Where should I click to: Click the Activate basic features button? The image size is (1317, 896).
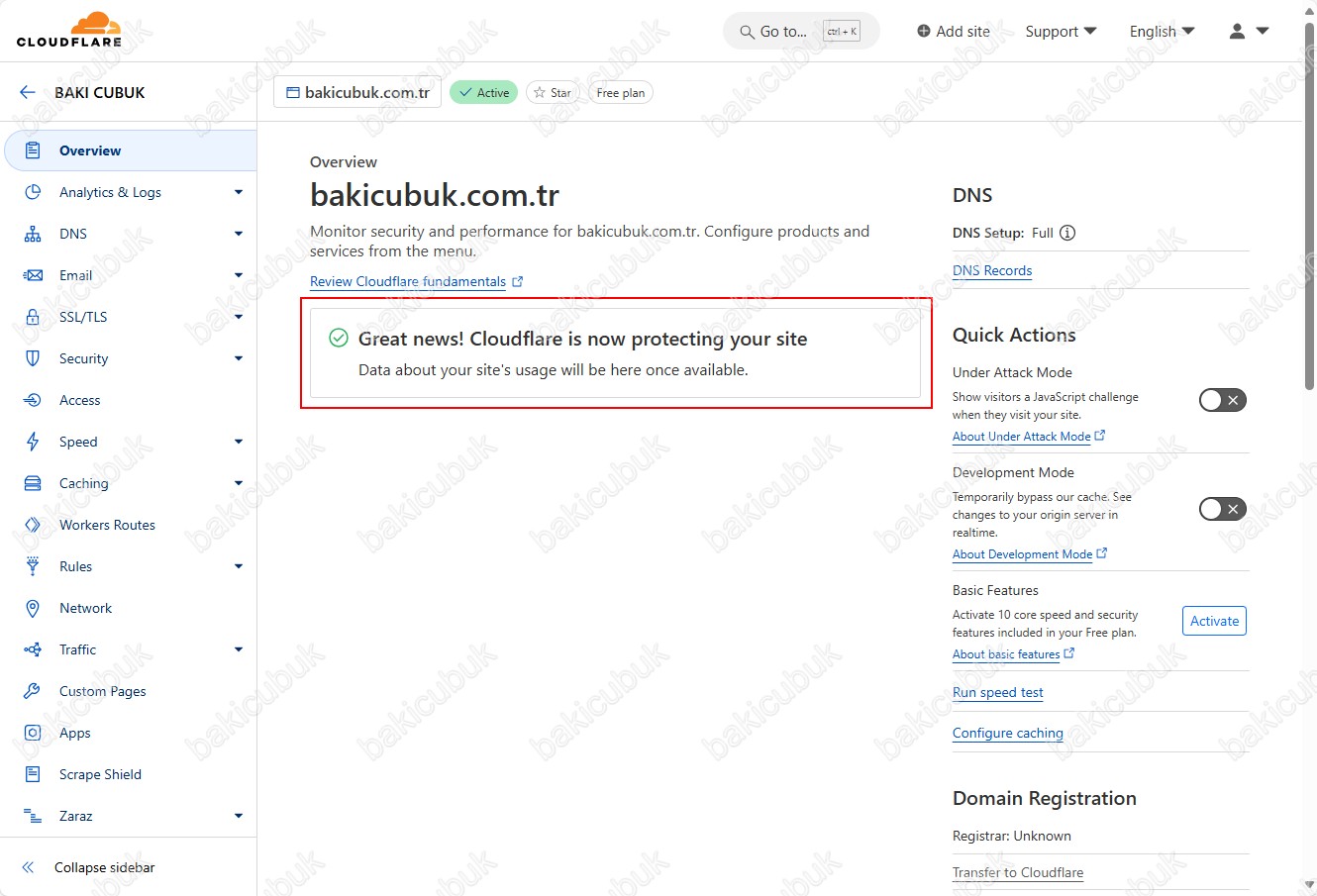point(1214,621)
